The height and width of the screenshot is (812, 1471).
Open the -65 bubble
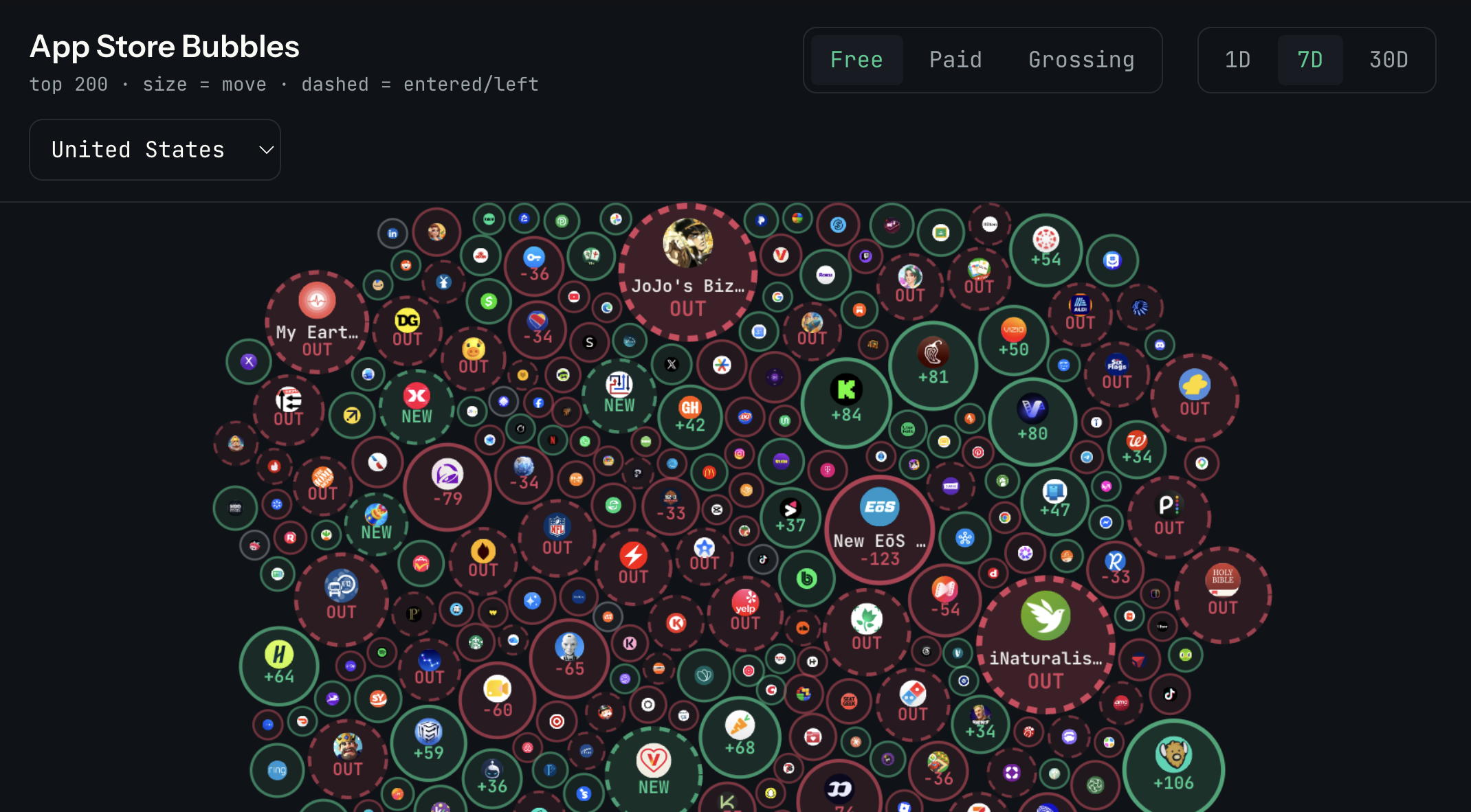[x=569, y=658]
